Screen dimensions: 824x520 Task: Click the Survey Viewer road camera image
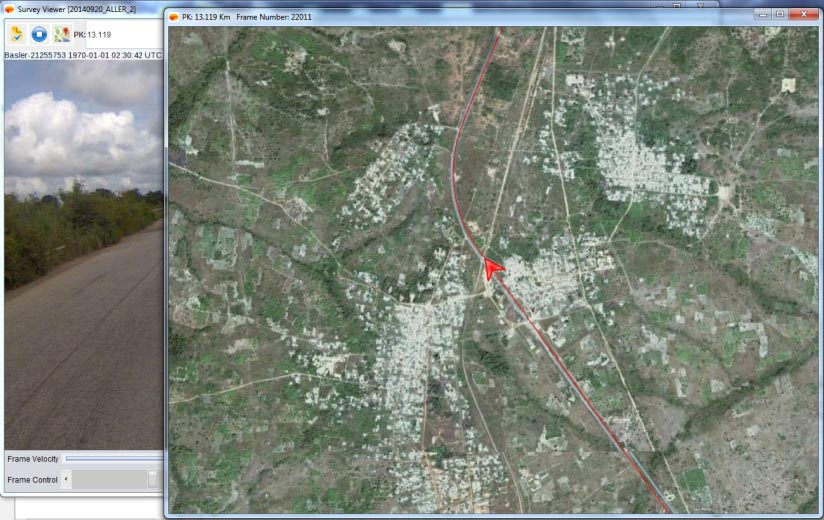tap(84, 255)
